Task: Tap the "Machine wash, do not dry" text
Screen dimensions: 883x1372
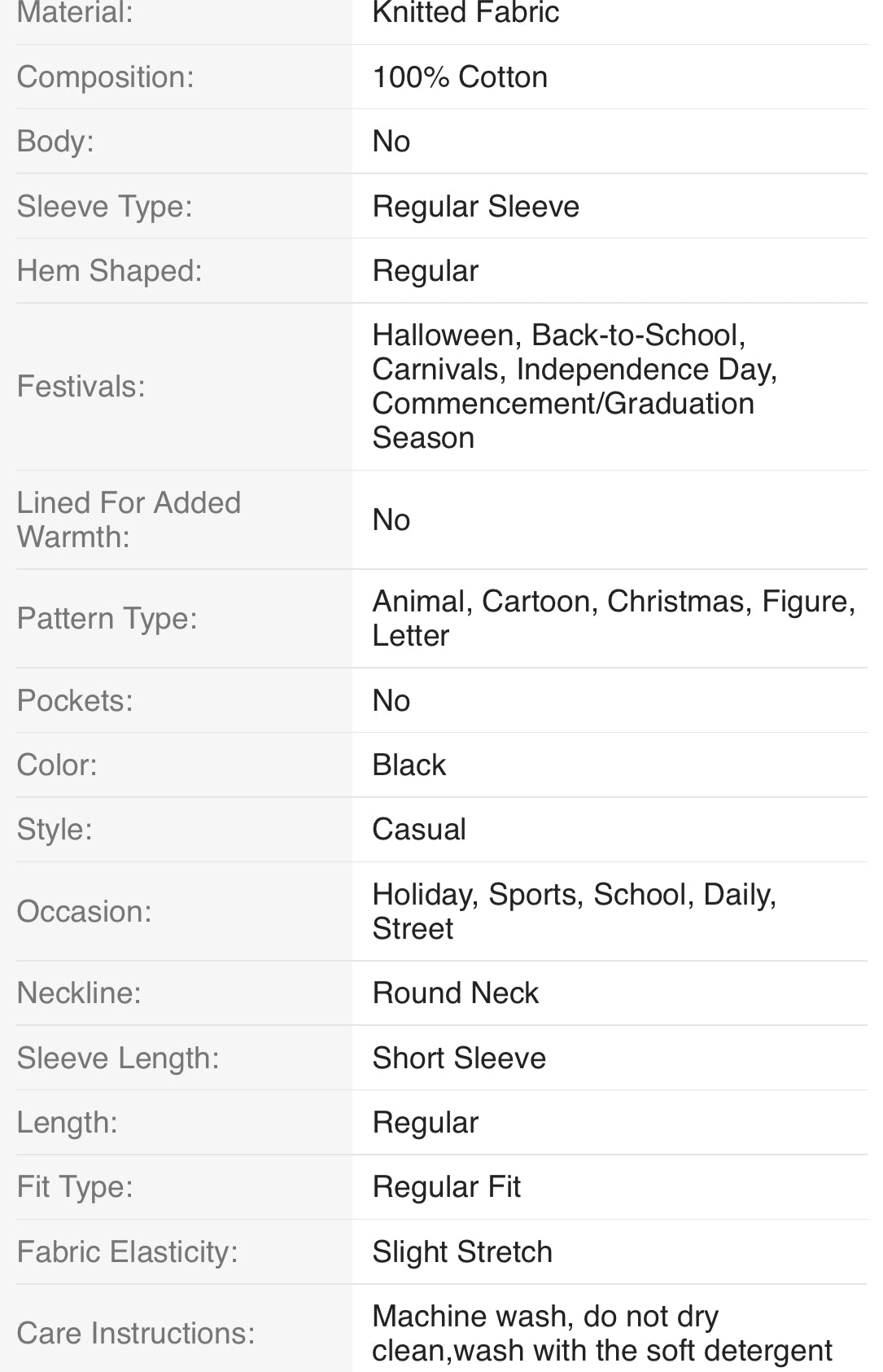Action: point(545,1317)
